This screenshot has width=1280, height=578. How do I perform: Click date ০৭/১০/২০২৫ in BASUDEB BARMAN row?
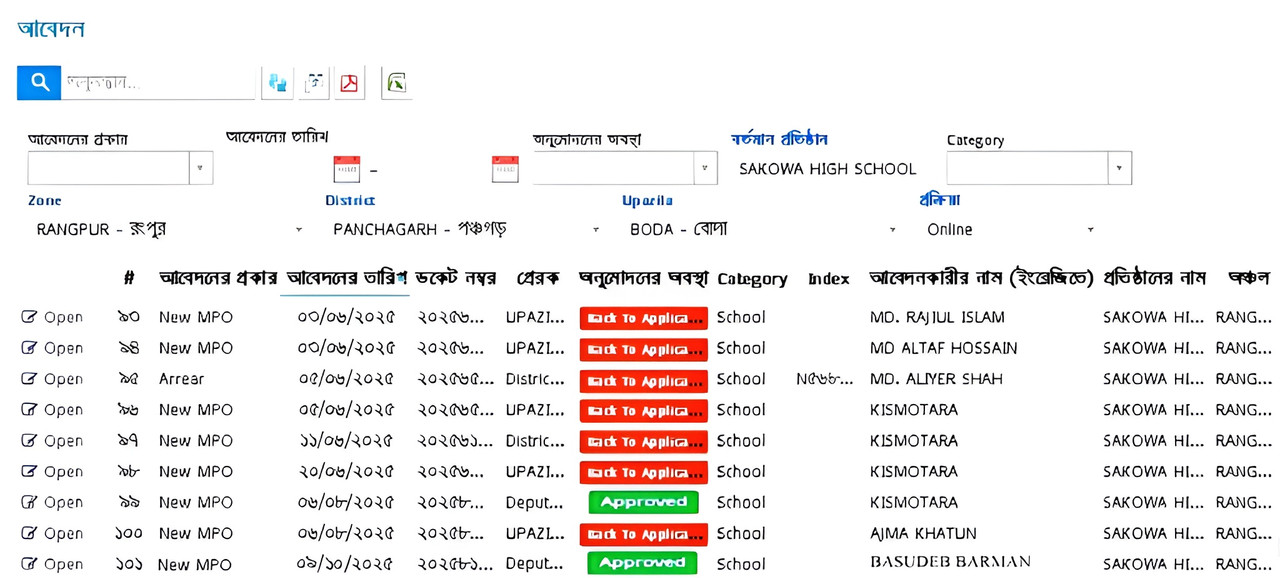(x=346, y=564)
